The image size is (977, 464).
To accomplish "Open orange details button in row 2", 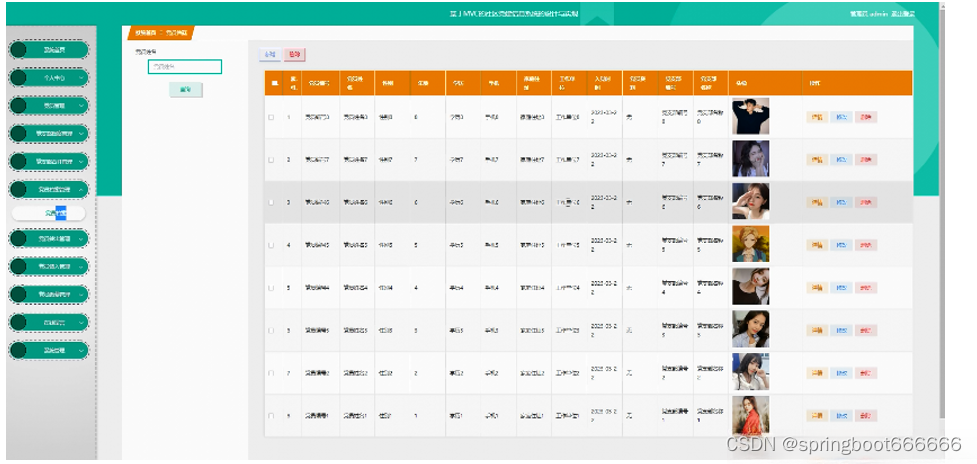I will [816, 160].
